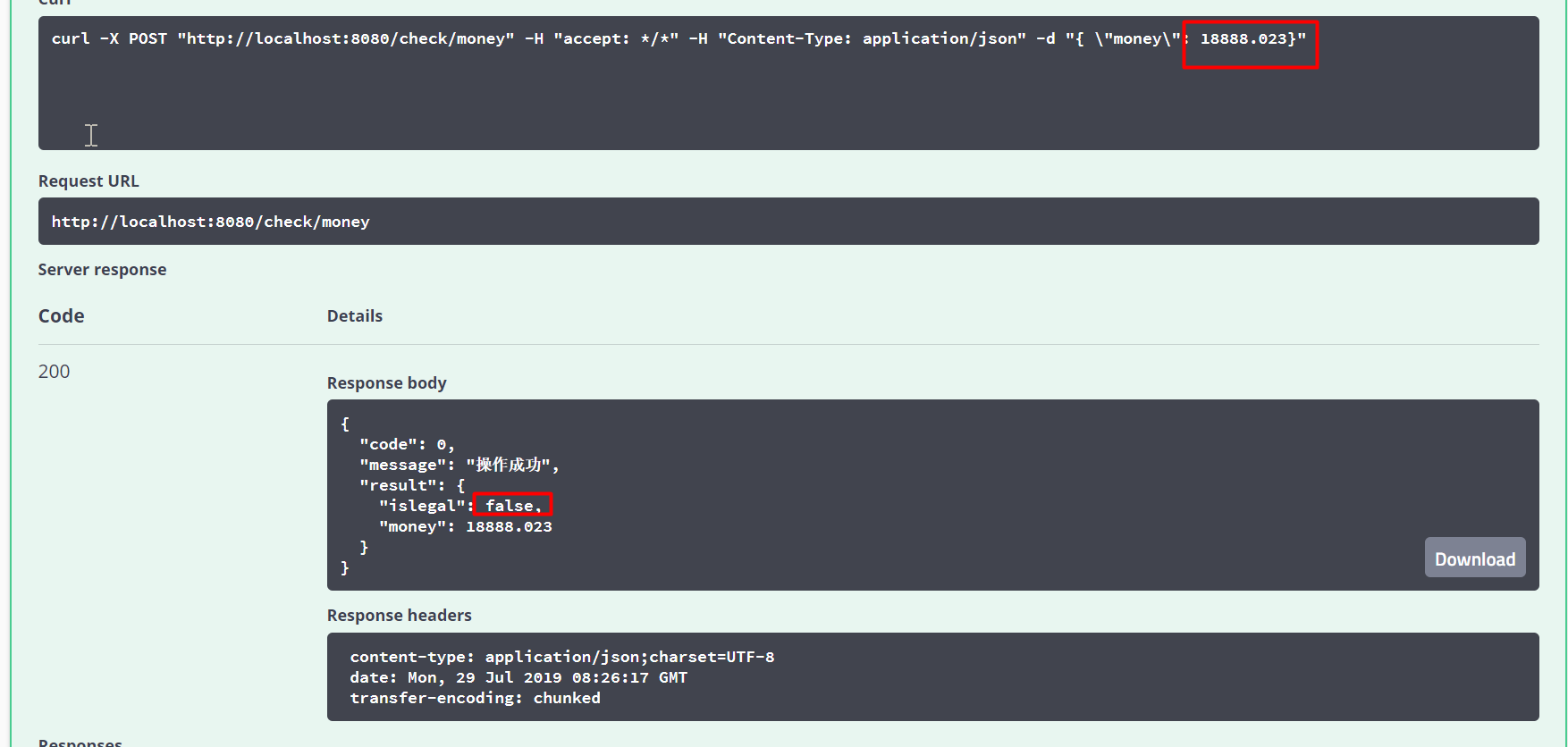1568x747 pixels.
Task: Click the POST method in curl command
Action: [x=148, y=39]
